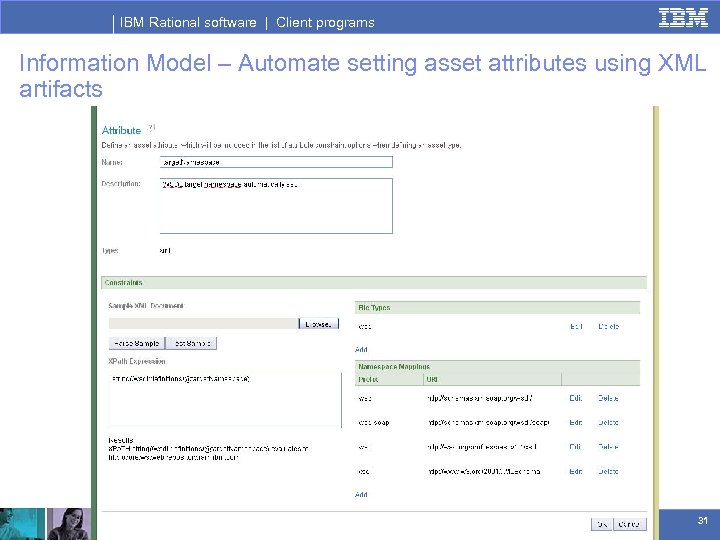Click into the attribute Name field

click(x=276, y=161)
